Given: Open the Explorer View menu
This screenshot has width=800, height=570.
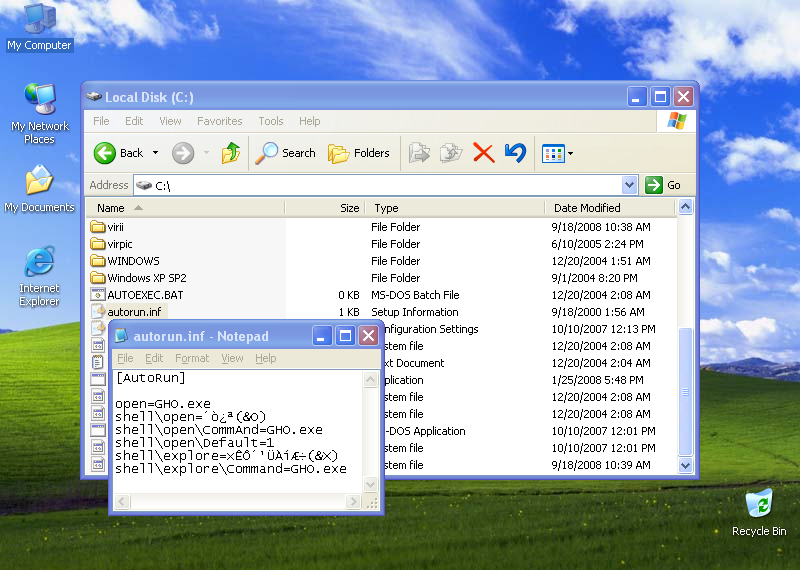Looking at the screenshot, I should coord(170,121).
